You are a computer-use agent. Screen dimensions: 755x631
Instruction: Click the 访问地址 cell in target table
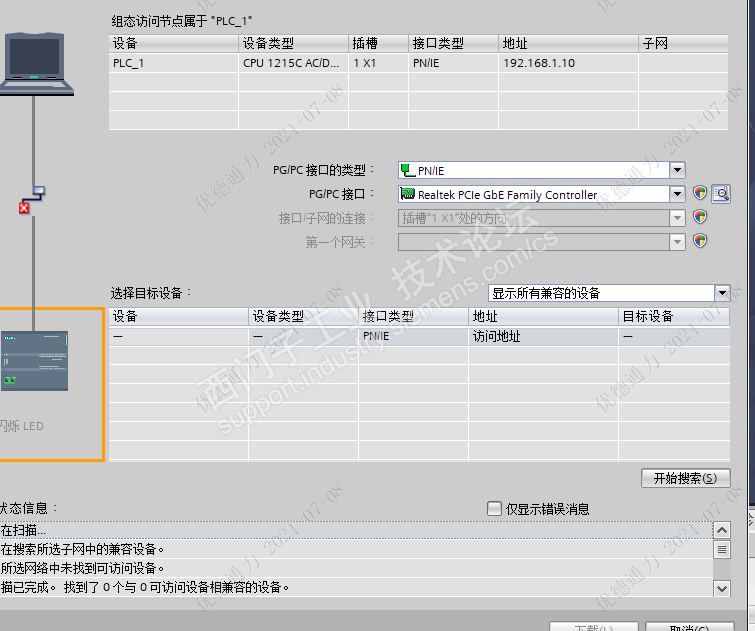coord(543,336)
